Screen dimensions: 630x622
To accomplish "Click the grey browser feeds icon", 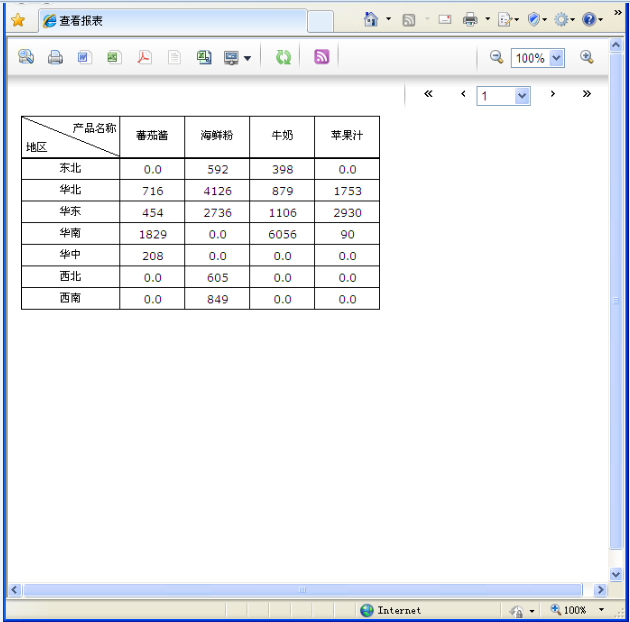I will click(409, 20).
